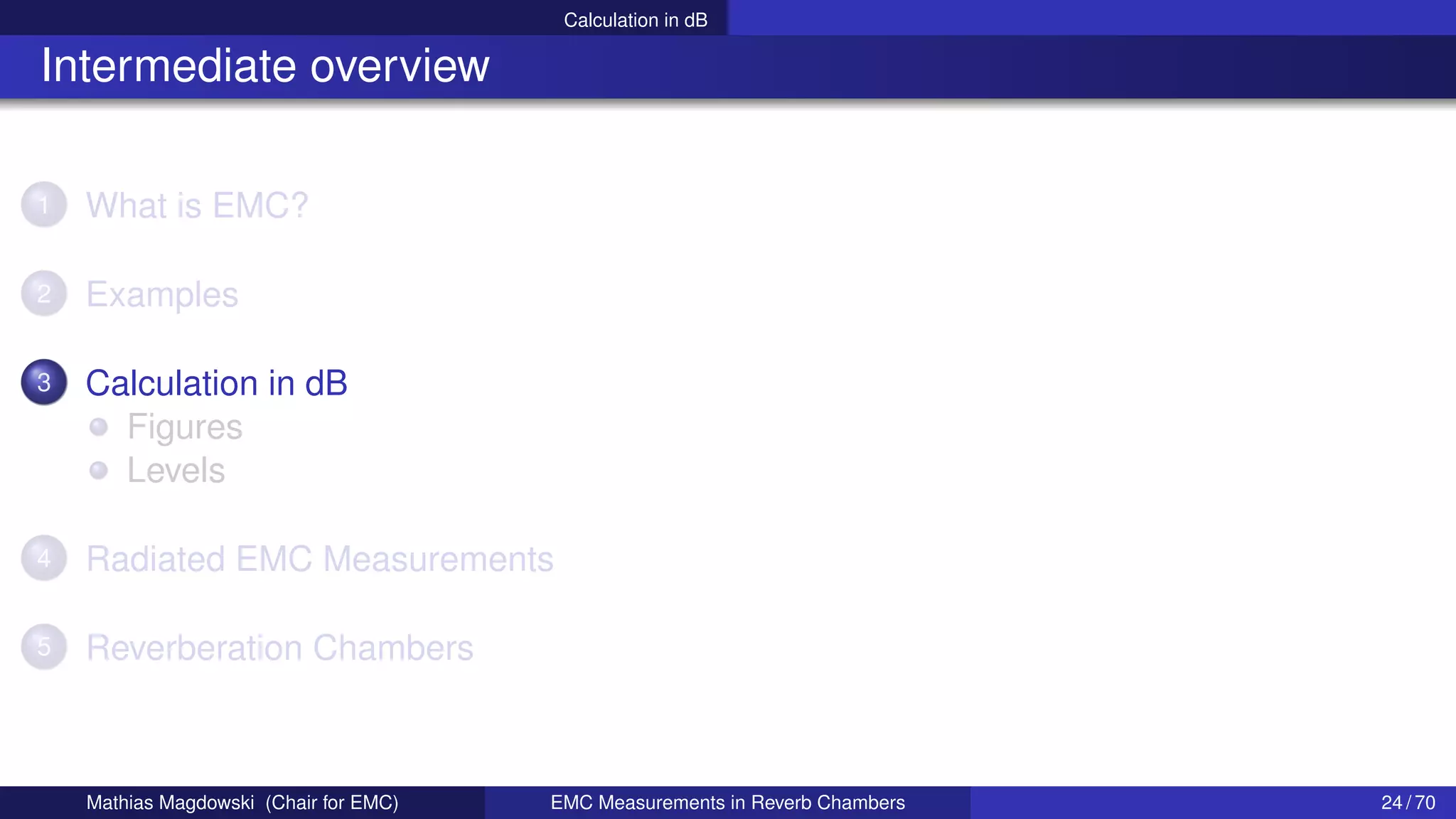Click the 24/70 page counter
Screen dimensions: 1456x819
tap(1408, 803)
